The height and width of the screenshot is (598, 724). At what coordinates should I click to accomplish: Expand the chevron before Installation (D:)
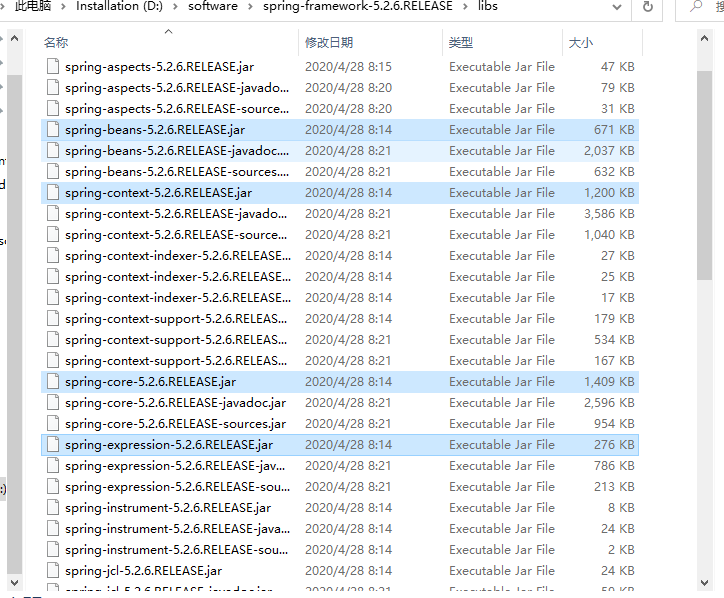click(63, 6)
